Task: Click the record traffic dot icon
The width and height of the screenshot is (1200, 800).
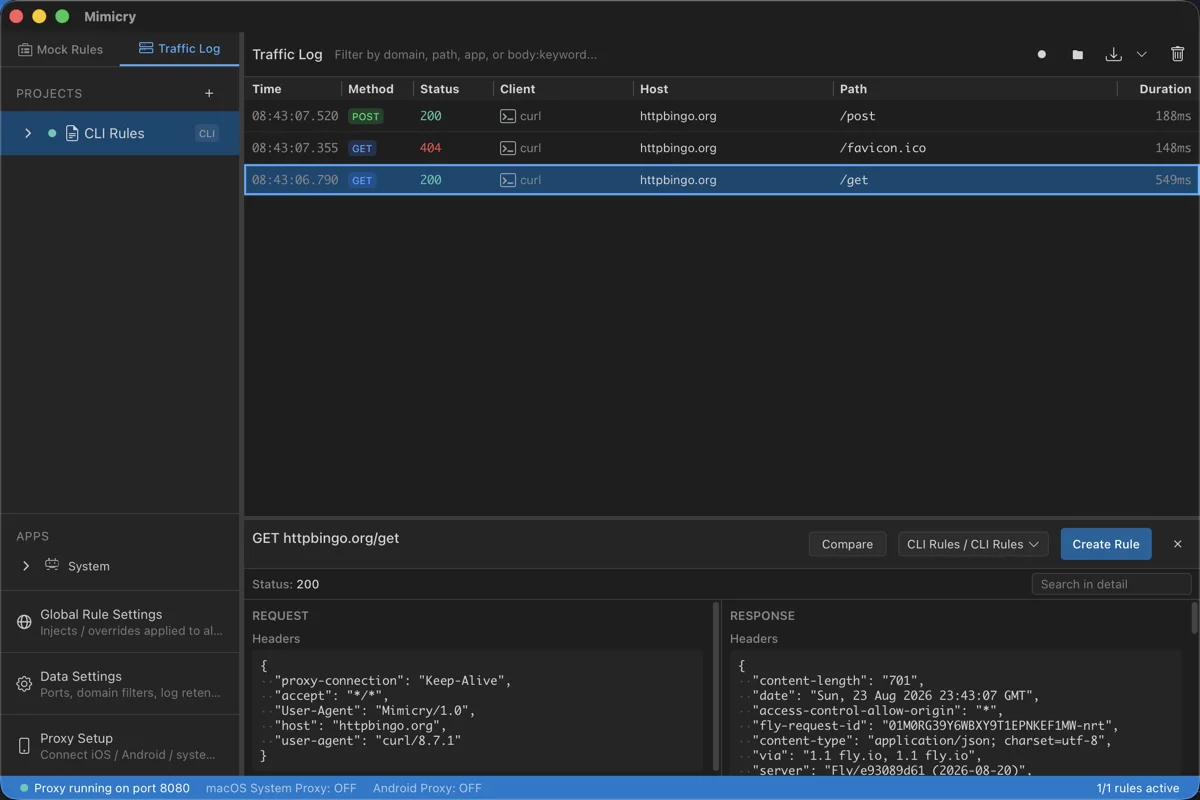Action: click(1042, 54)
